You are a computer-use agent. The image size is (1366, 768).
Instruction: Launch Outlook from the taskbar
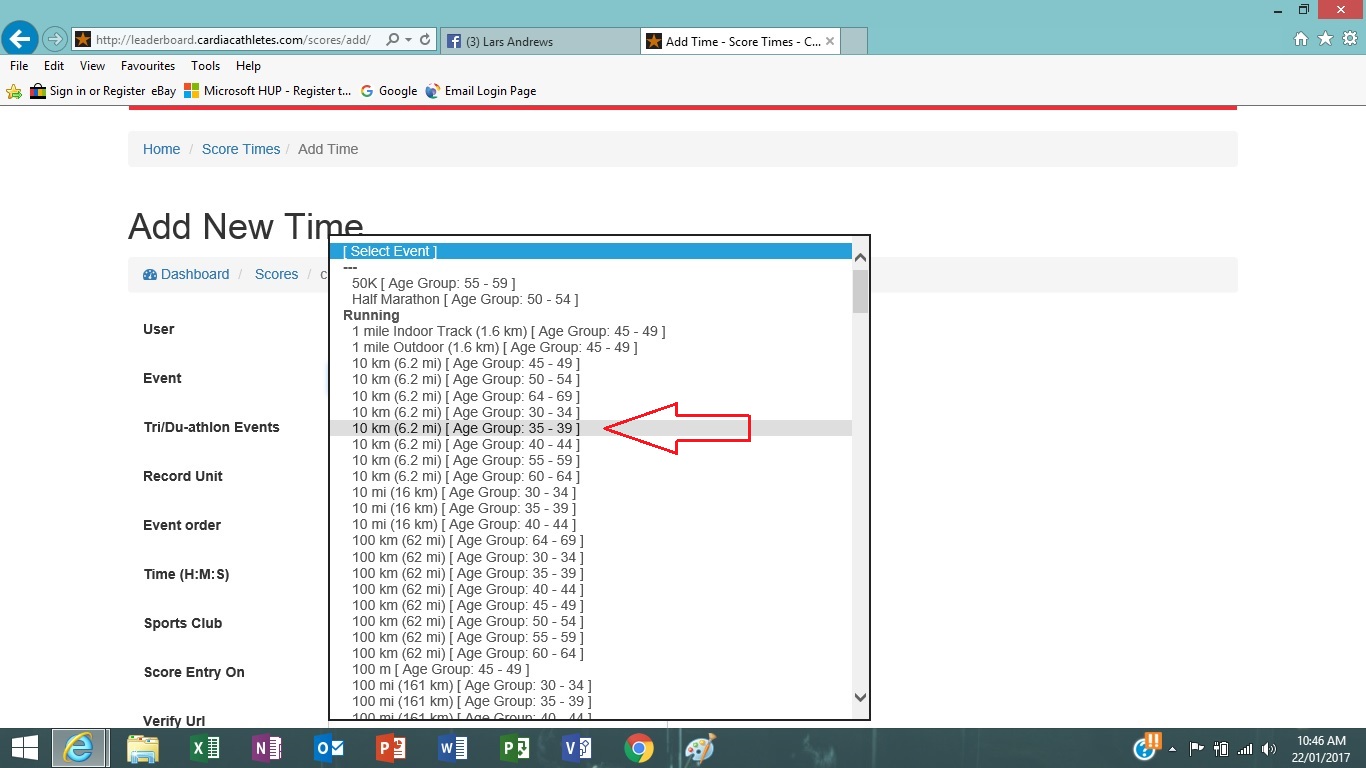pos(329,748)
